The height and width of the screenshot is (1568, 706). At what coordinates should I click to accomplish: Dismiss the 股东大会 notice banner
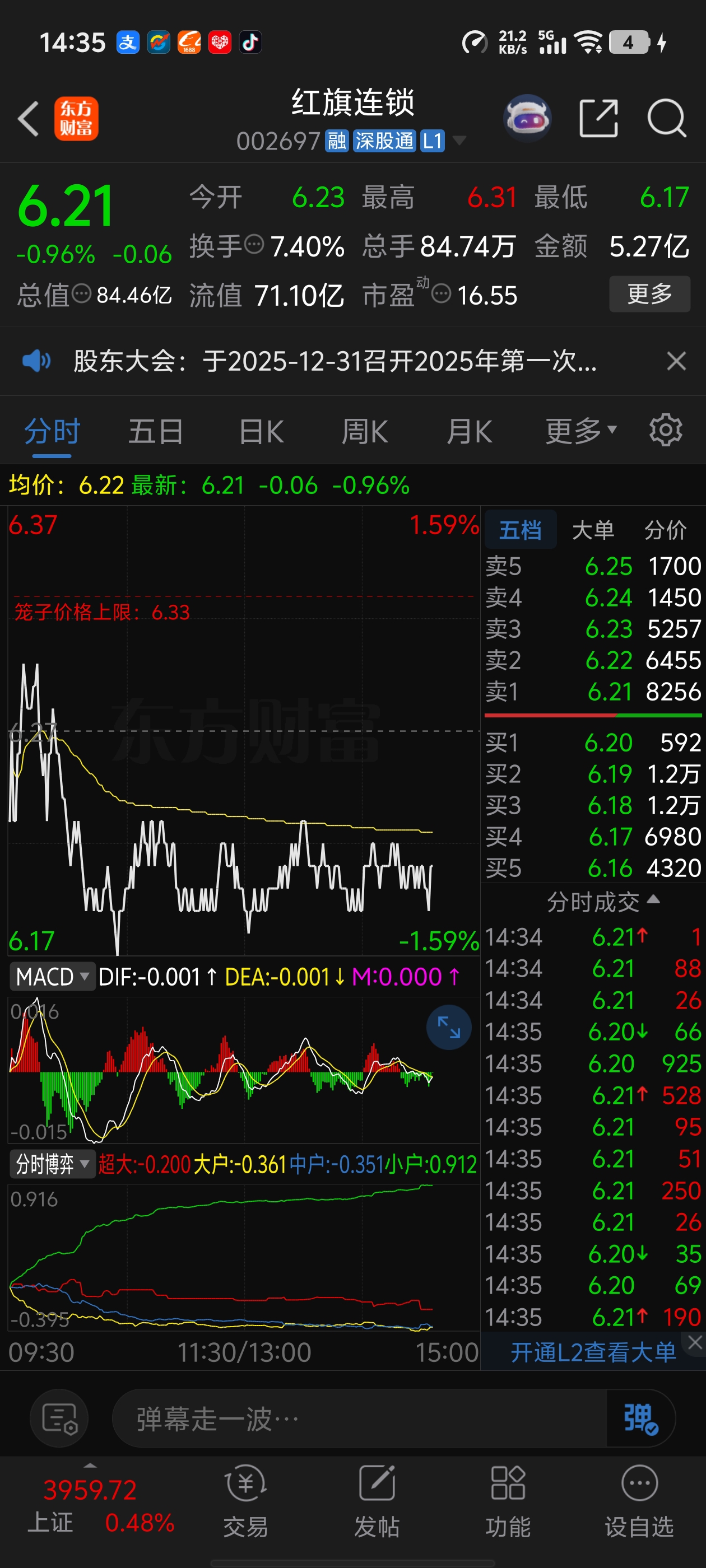pyautogui.click(x=676, y=361)
